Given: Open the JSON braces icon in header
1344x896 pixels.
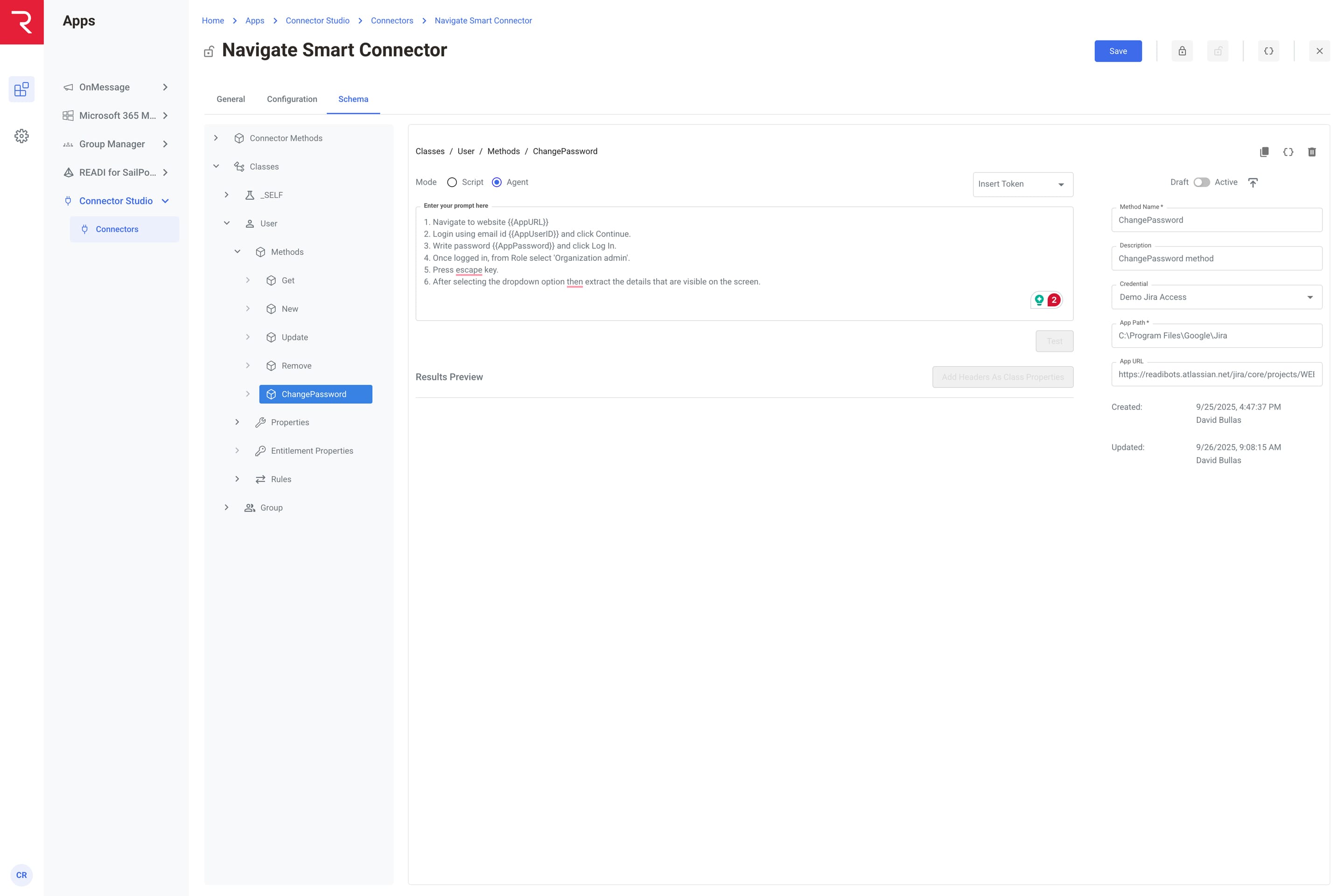Looking at the screenshot, I should point(1268,51).
